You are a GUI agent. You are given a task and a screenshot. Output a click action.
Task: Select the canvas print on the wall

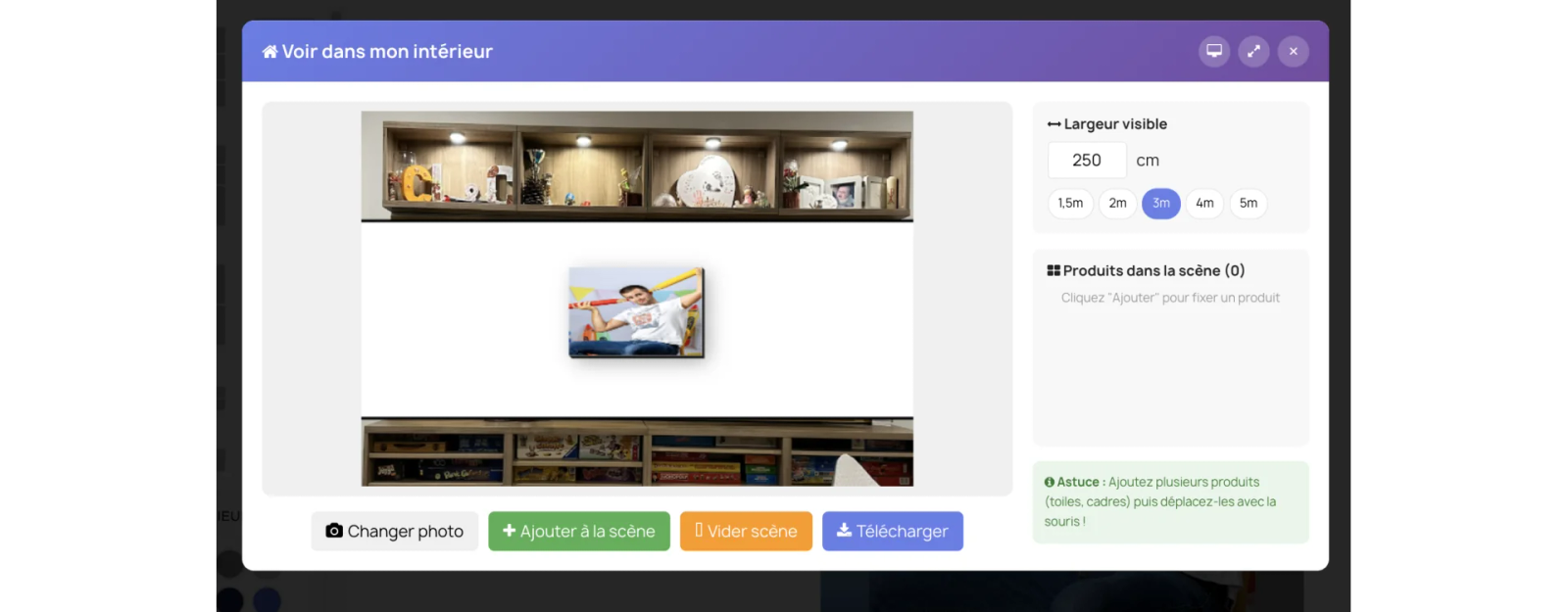pyautogui.click(x=637, y=312)
